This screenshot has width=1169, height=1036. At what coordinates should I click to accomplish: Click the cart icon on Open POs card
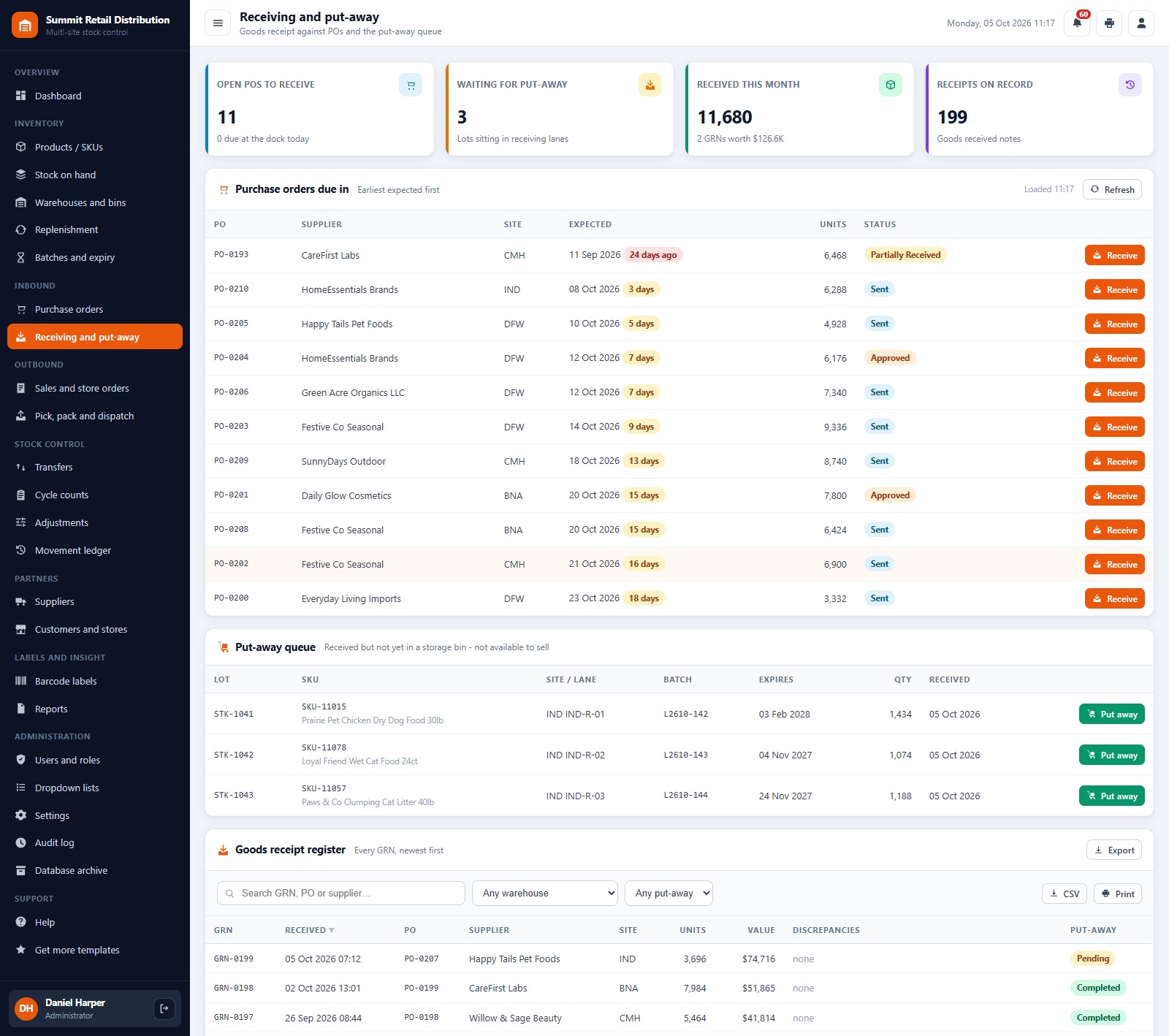[x=411, y=85]
